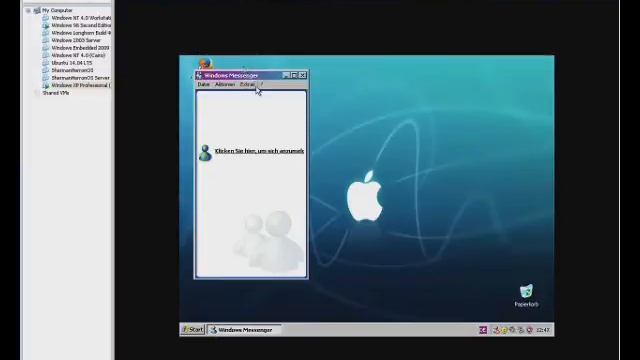The image size is (640, 360).
Task: Open the Datei menu in Messenger
Action: coord(203,84)
